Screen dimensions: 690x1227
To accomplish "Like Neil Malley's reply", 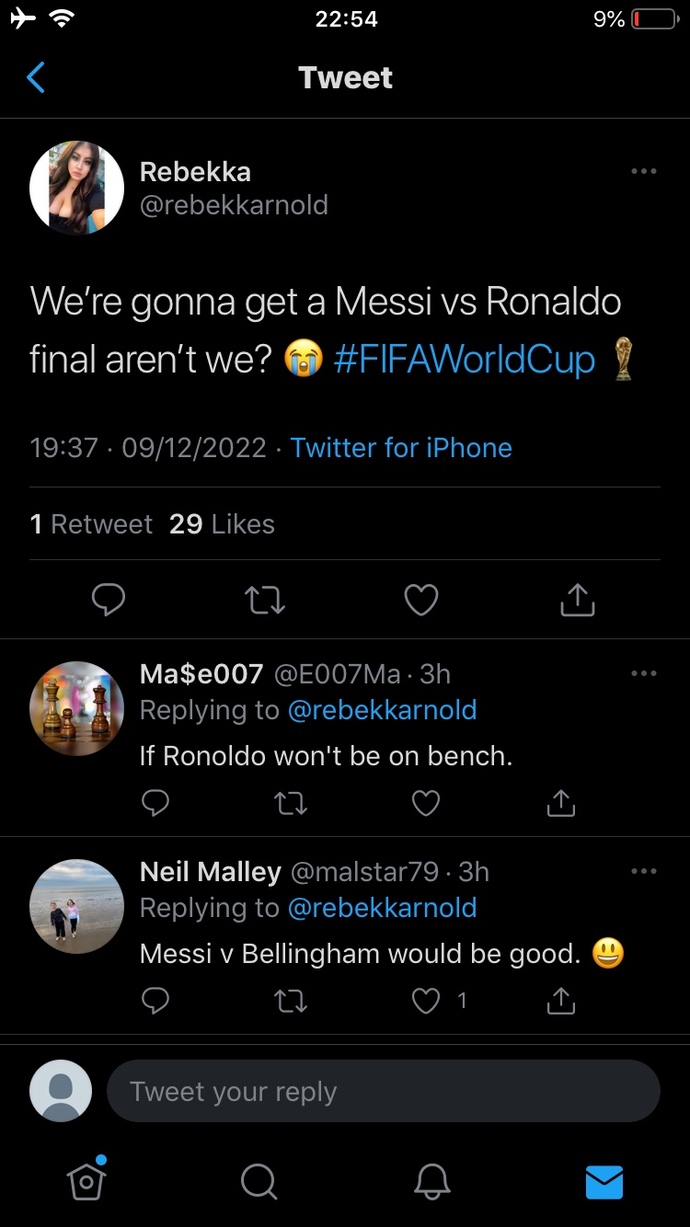I will coord(425,1000).
